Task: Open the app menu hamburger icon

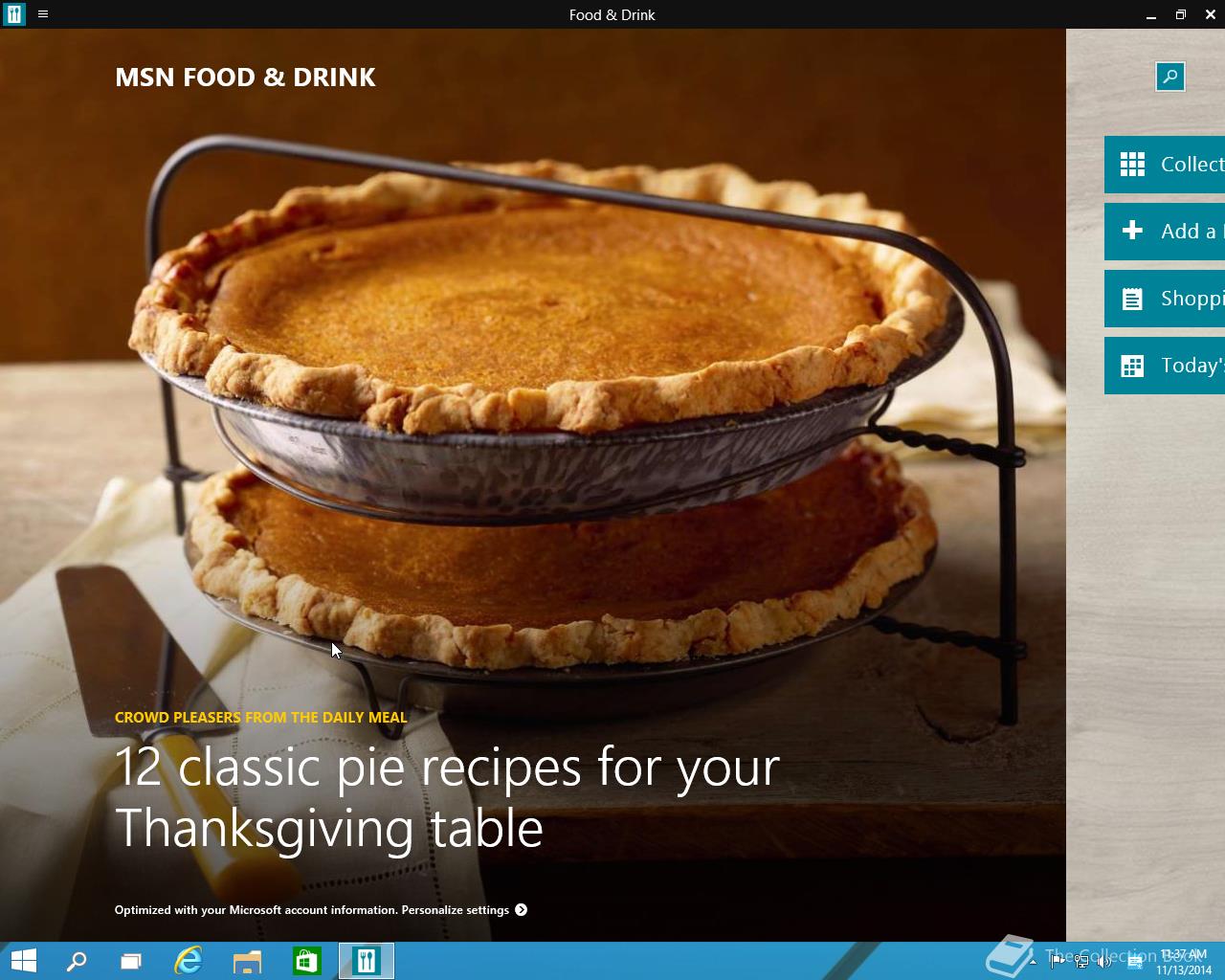Action: (x=43, y=14)
